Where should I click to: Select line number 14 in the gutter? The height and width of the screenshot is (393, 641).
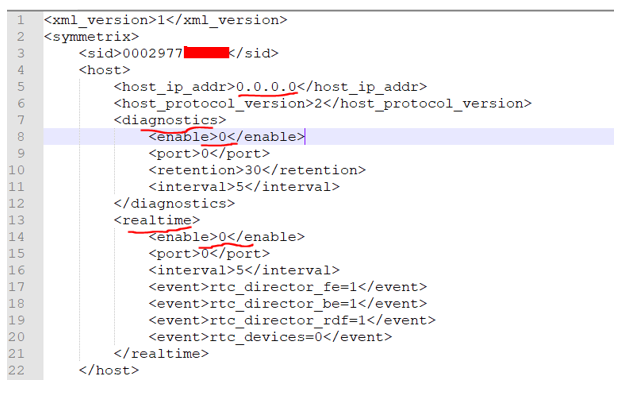(x=16, y=237)
